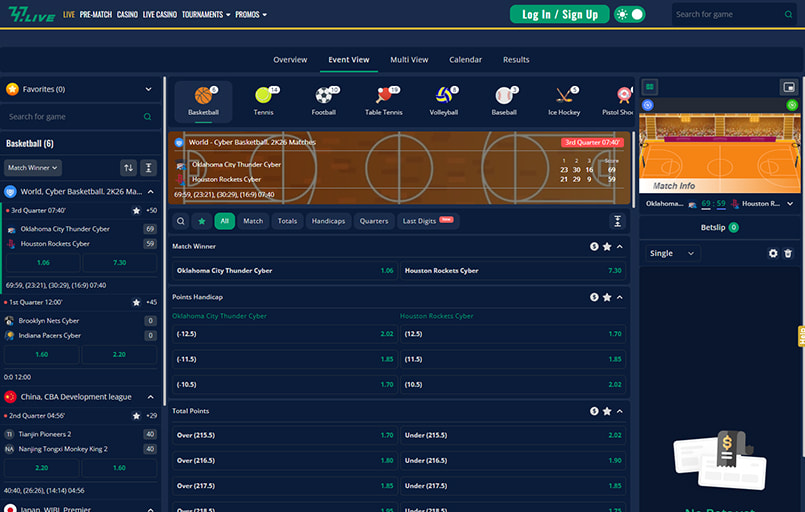Favorite the Oklahoma City vs Houston match star

point(136,211)
